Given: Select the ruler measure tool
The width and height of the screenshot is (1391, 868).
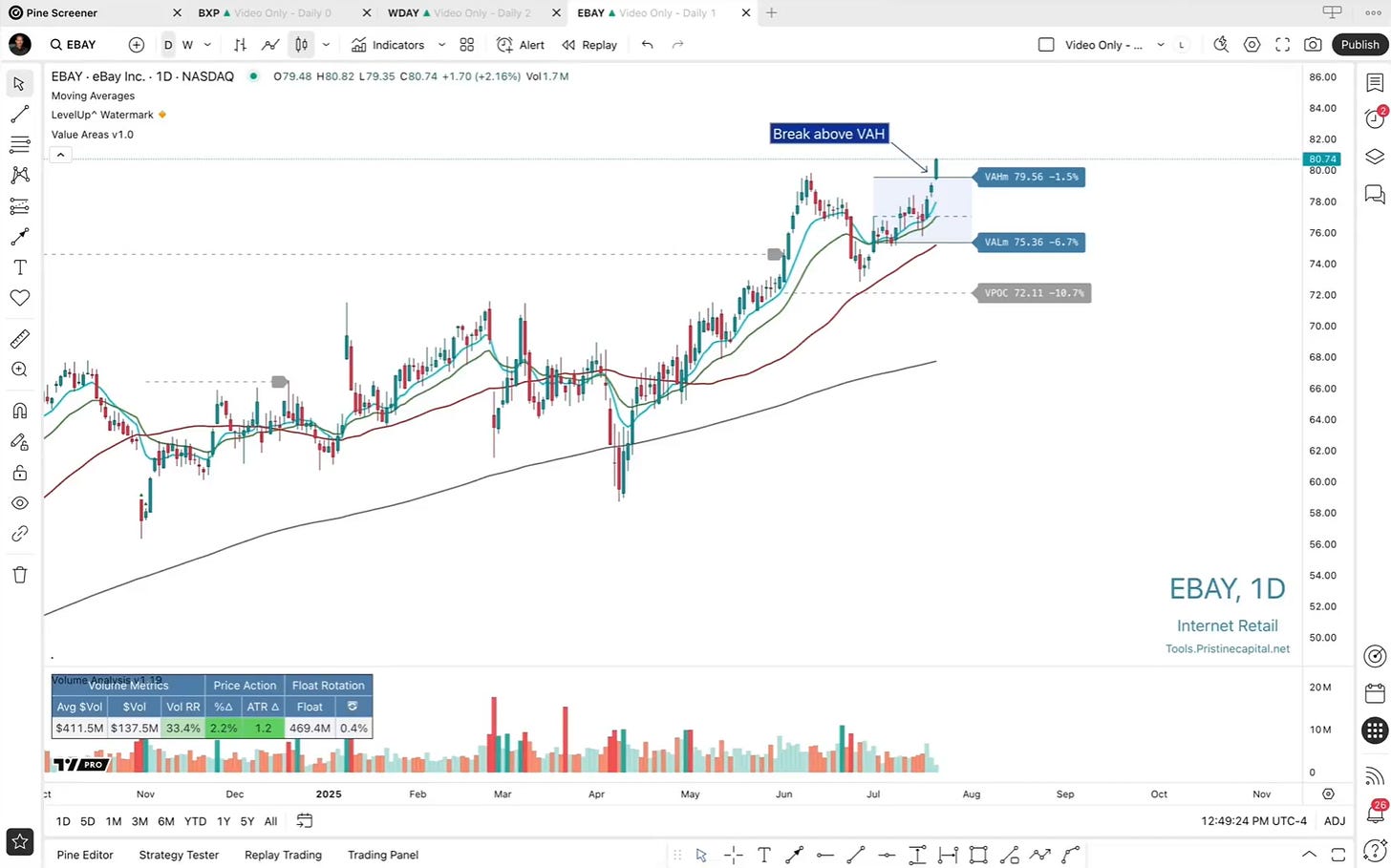Looking at the screenshot, I should (19, 339).
